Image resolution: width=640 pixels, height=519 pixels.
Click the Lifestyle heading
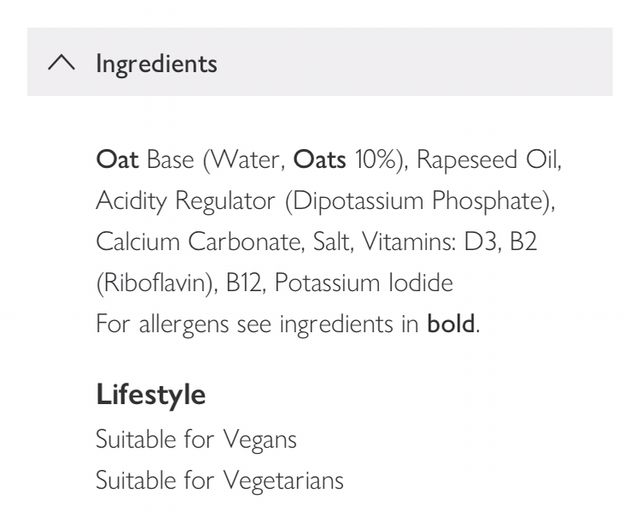click(151, 394)
